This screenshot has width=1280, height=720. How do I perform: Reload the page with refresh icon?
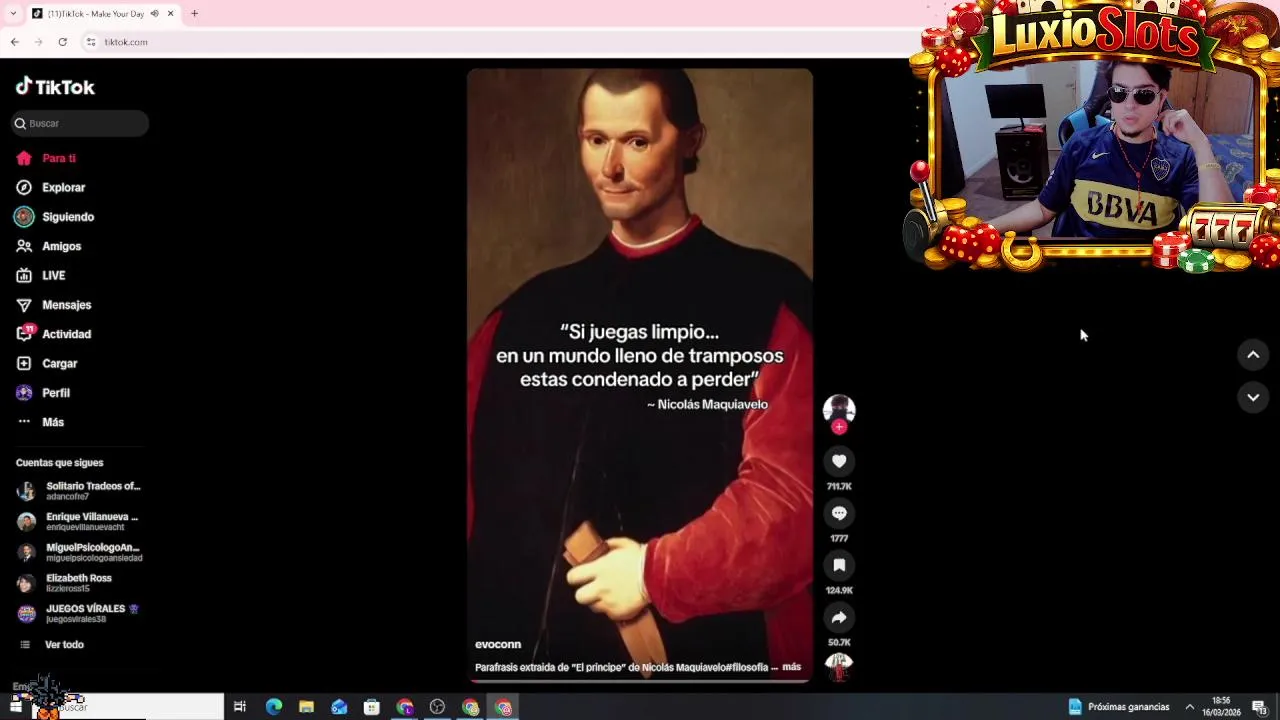coord(62,42)
